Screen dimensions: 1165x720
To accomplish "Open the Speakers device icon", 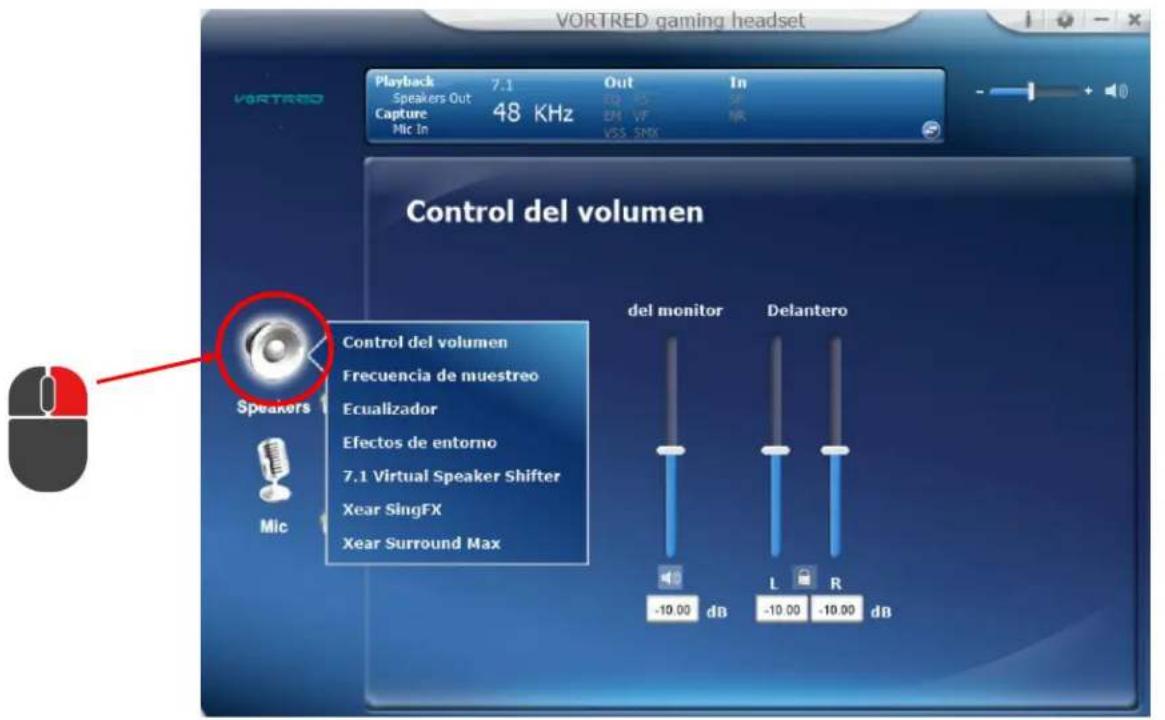I will [273, 347].
